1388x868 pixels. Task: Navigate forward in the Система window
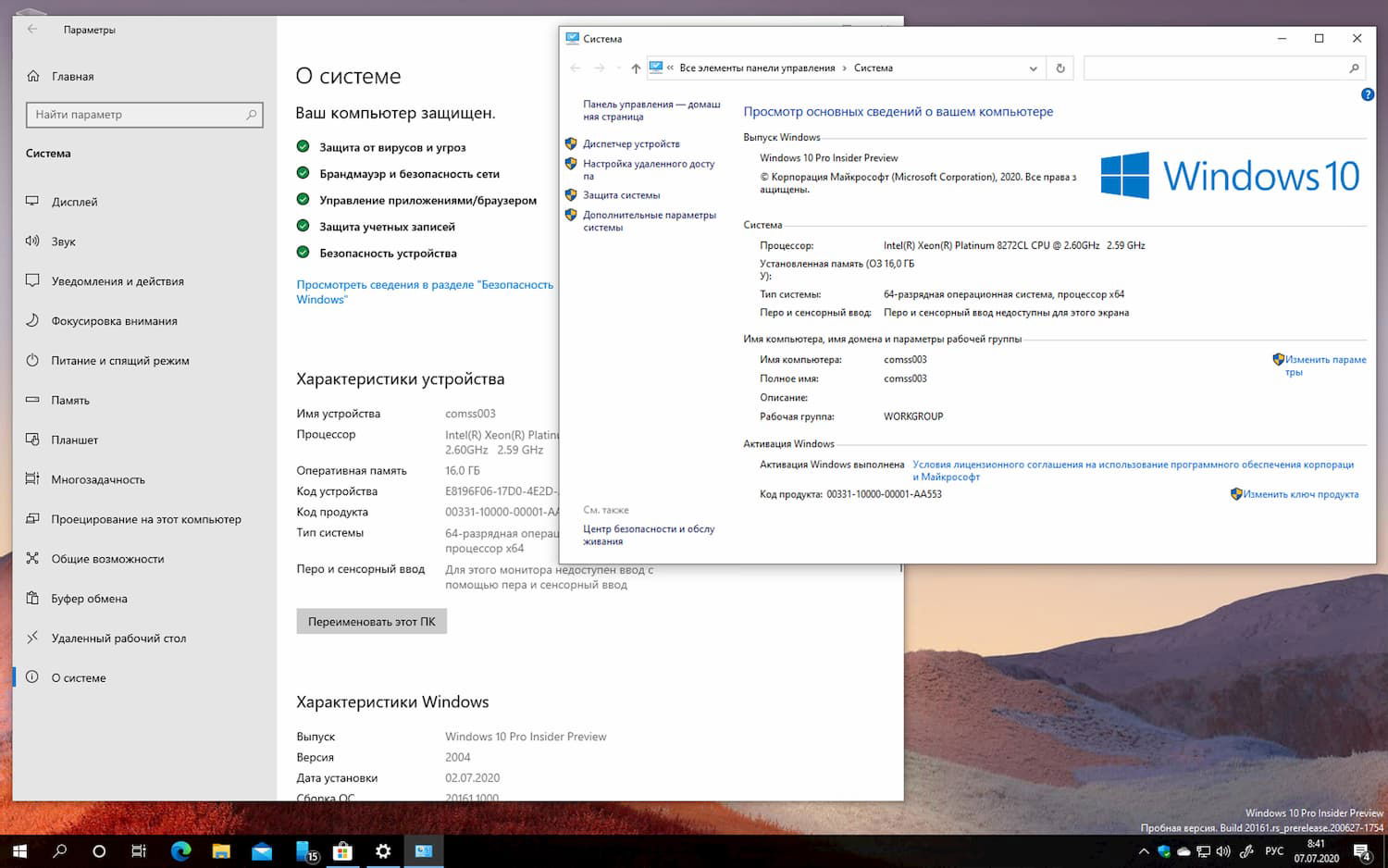599,68
